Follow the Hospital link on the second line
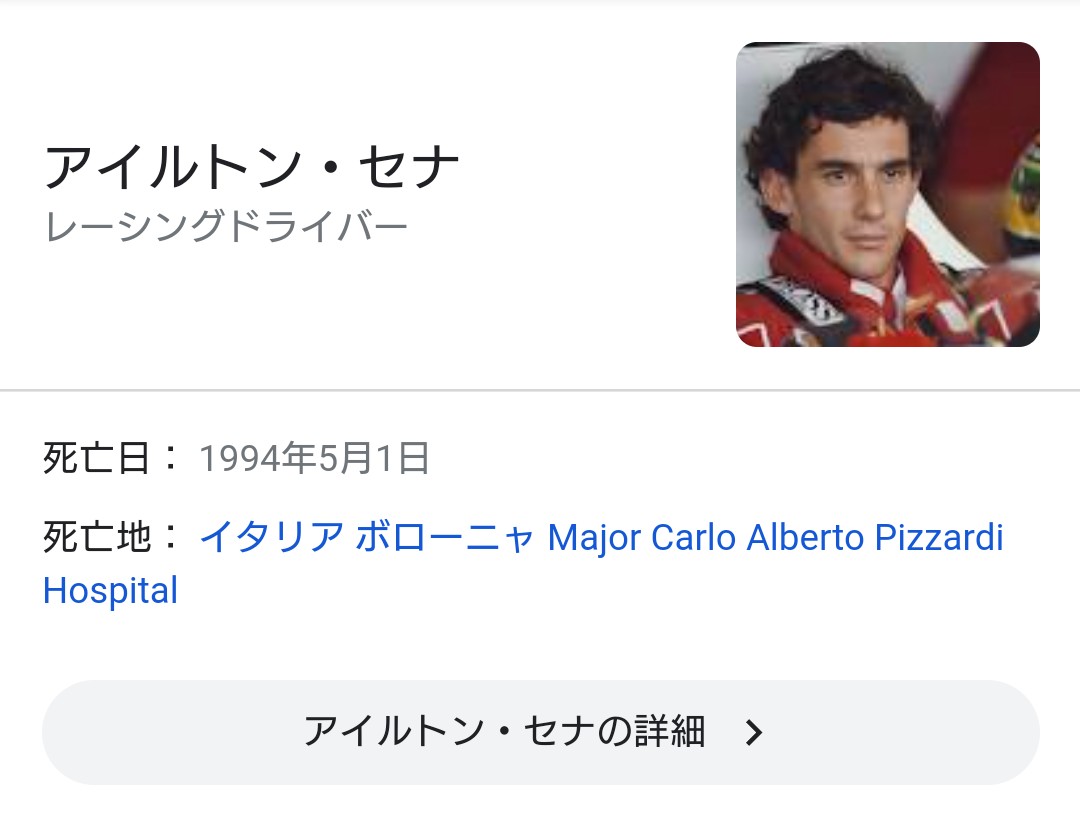Viewport: 1080px width, 827px height. point(110,591)
